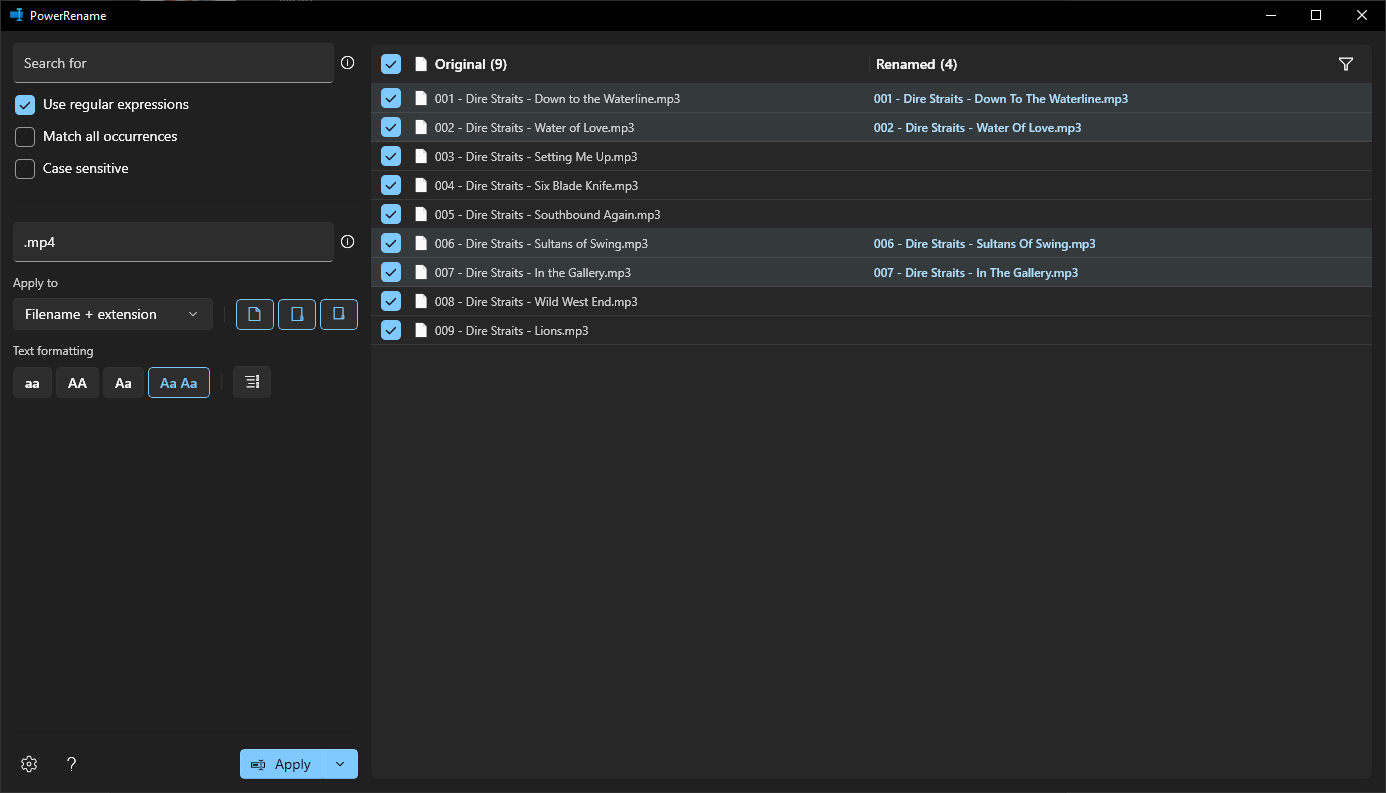Viewport: 1386px width, 793px height.
Task: Click PowerRename app icon in title bar
Action: [16, 15]
